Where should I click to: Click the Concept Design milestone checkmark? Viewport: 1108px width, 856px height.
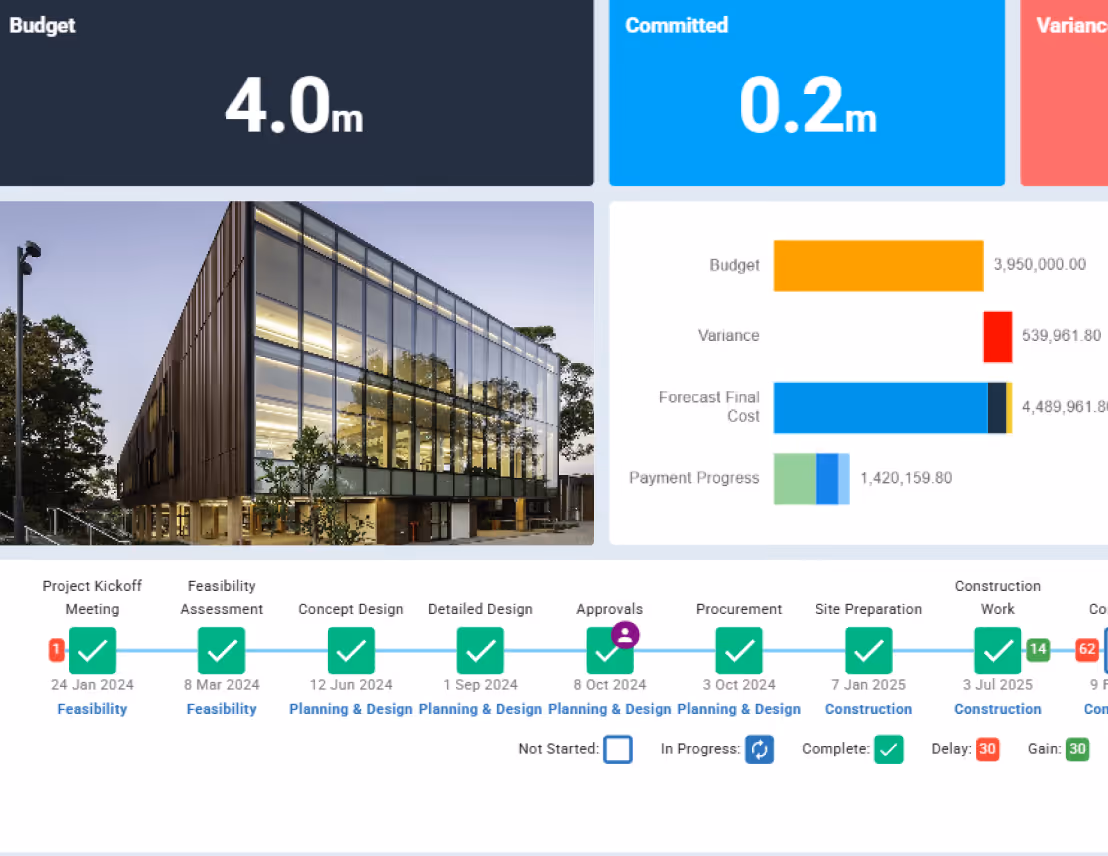[351, 650]
